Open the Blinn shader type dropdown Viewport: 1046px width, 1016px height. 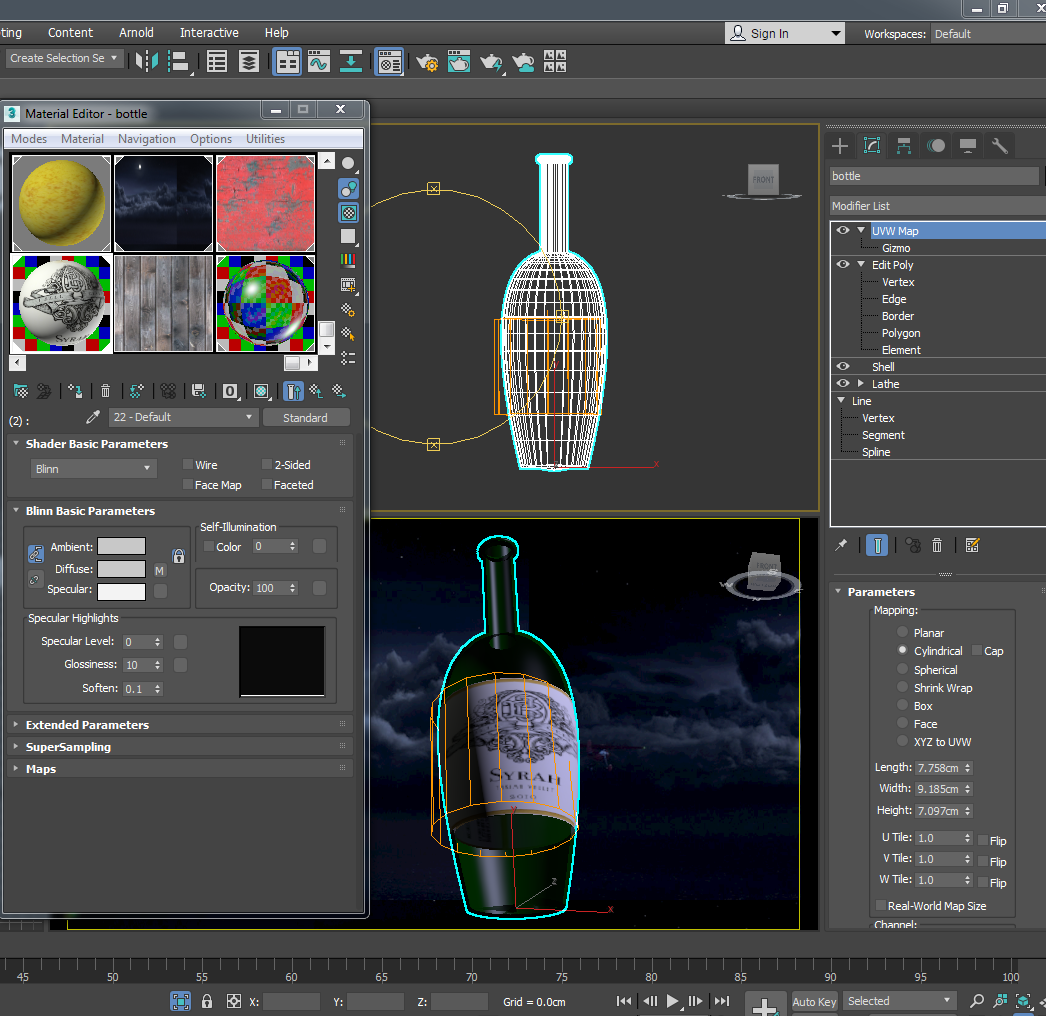[x=93, y=469]
